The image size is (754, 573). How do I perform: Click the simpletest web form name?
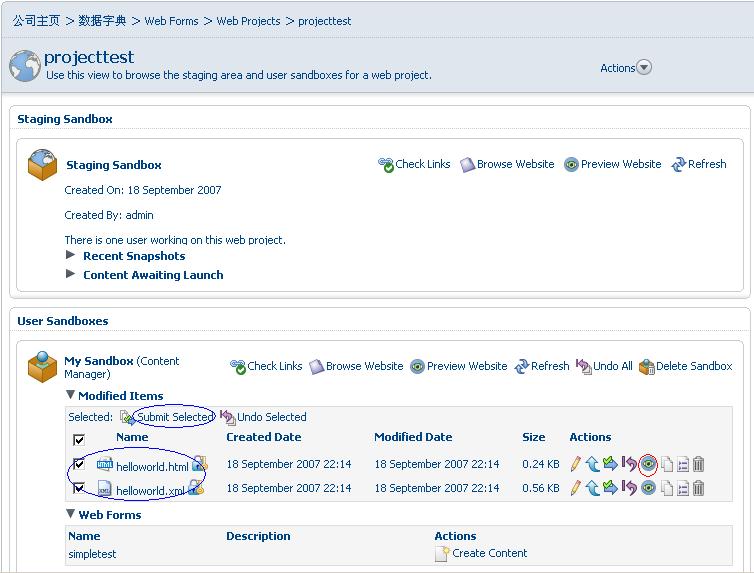(x=92, y=554)
